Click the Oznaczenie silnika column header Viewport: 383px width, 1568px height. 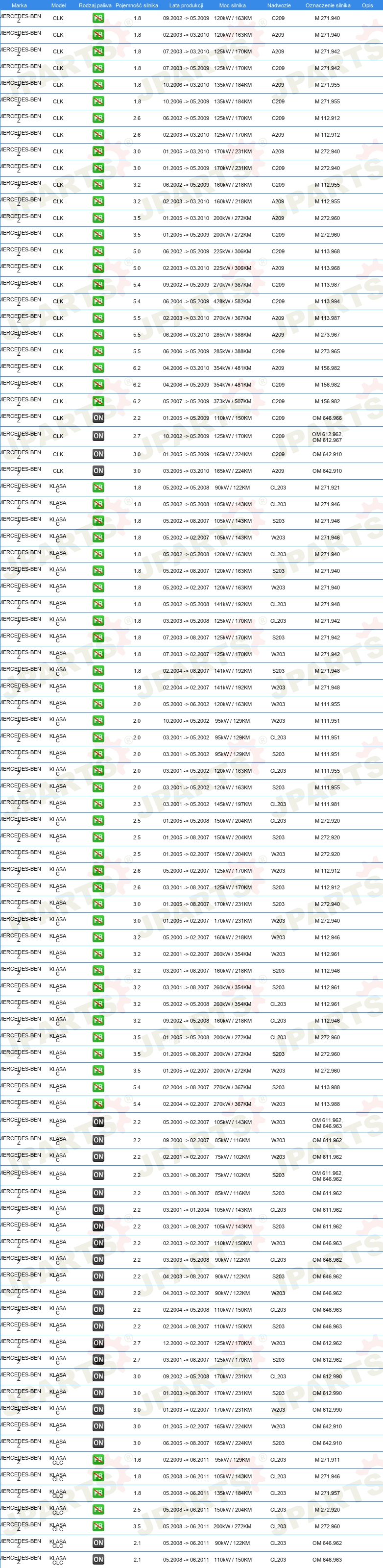(328, 5)
